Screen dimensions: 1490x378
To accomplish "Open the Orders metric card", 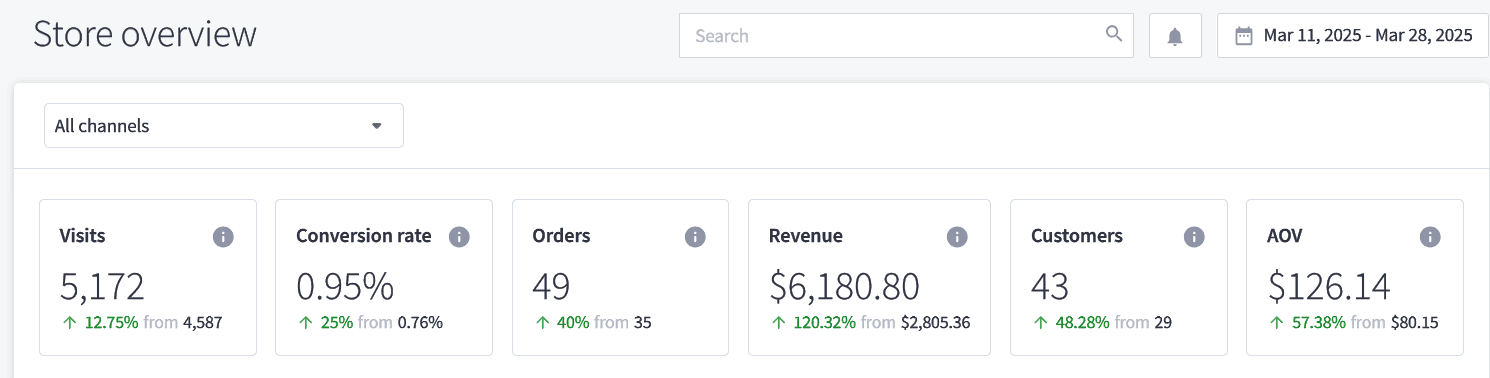I will 620,277.
